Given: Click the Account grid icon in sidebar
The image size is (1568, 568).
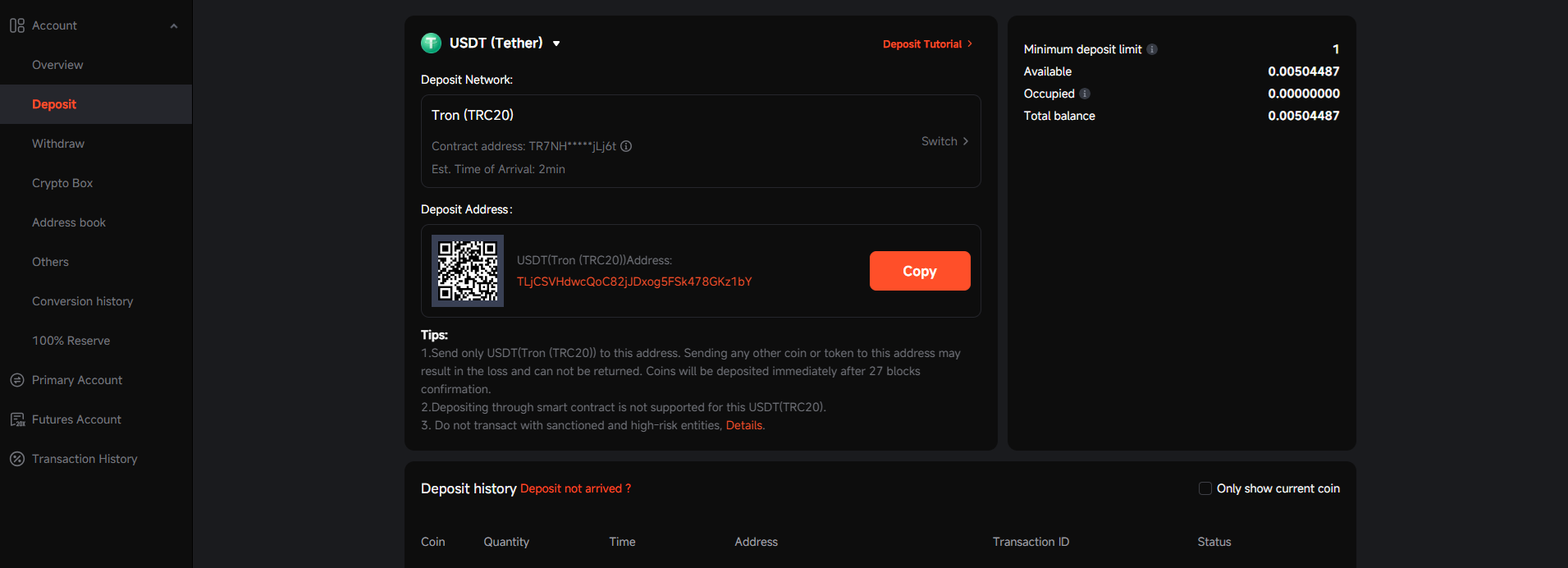Looking at the screenshot, I should (17, 25).
